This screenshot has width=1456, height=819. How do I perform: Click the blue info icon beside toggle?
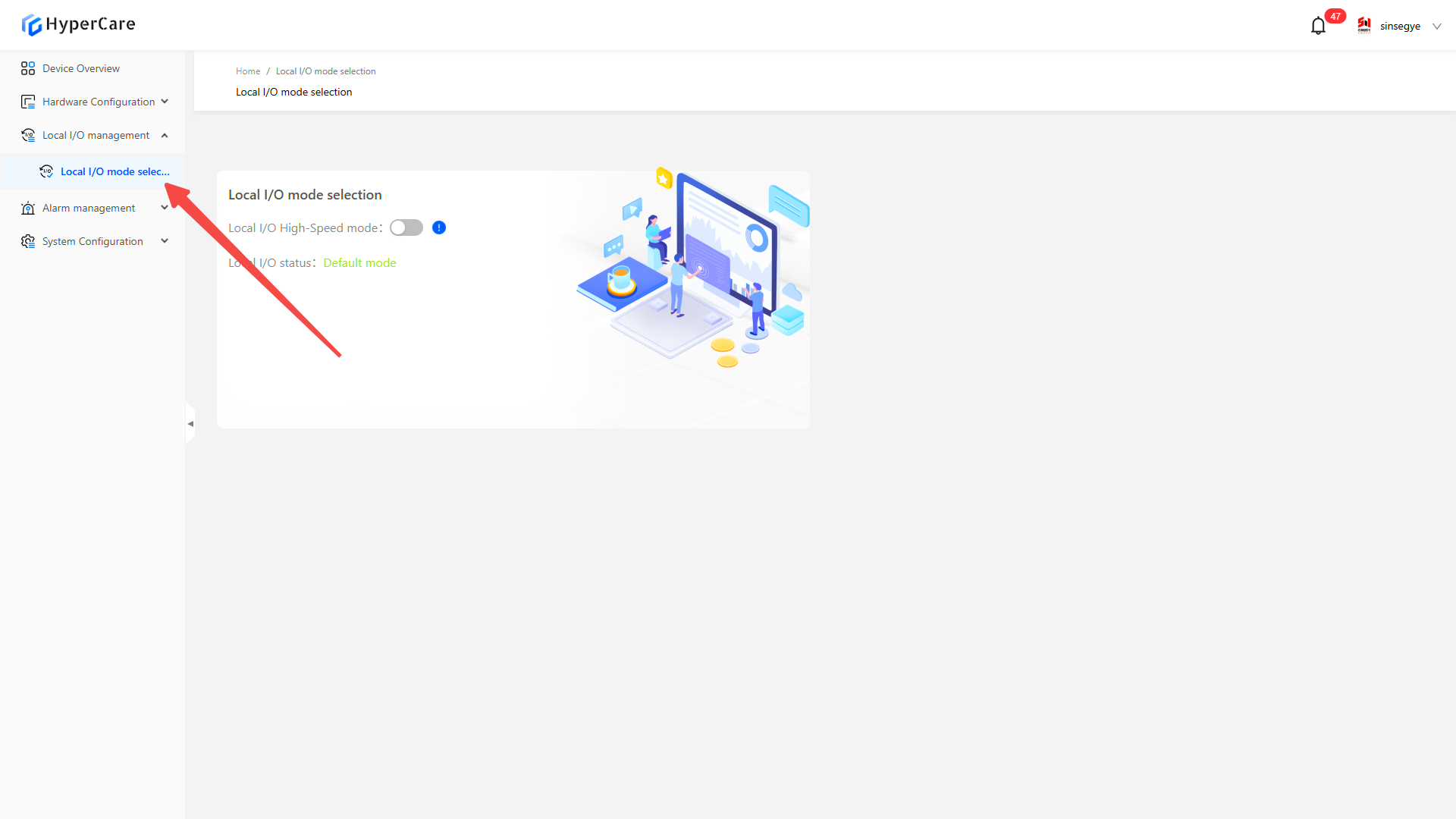(439, 227)
